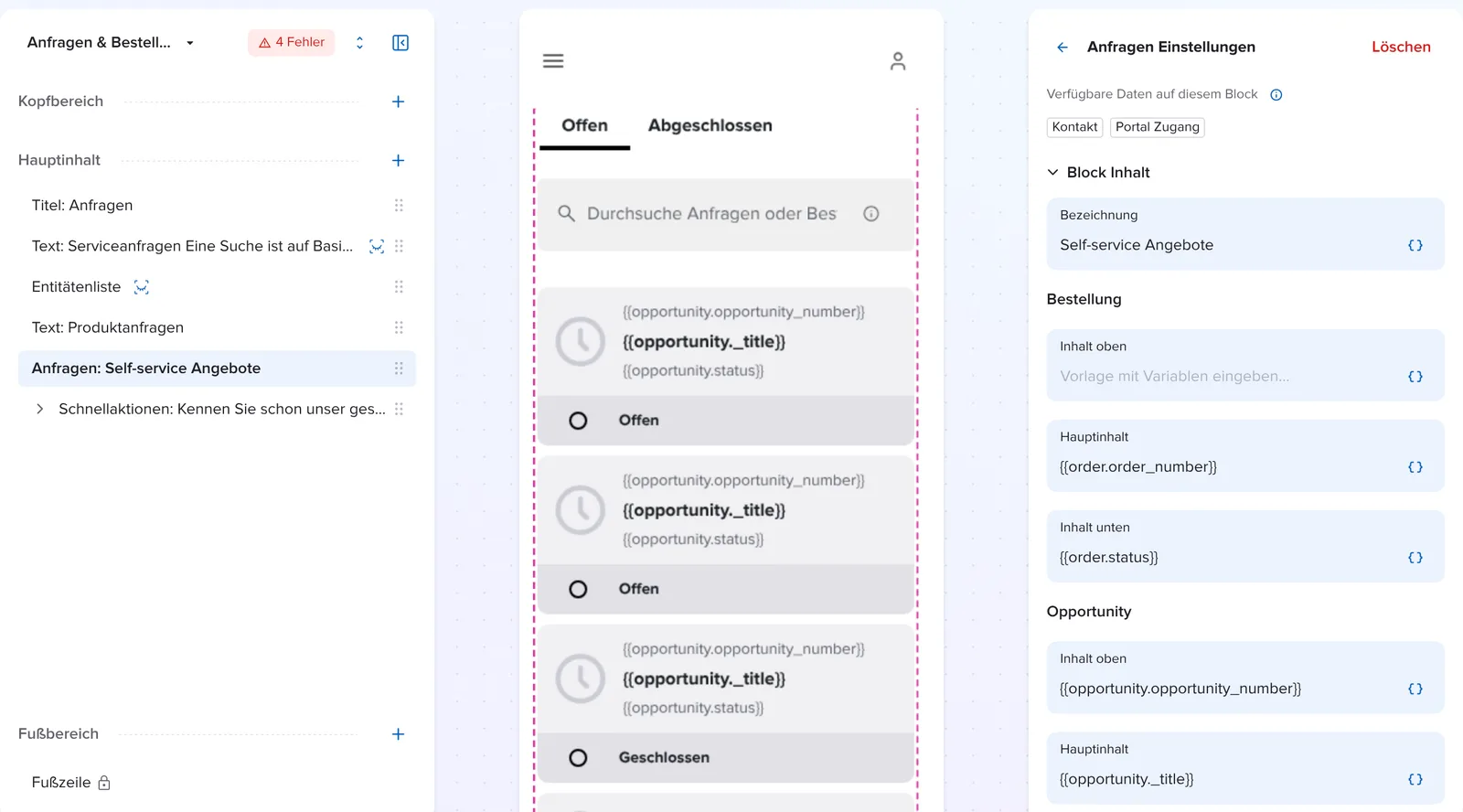Switch to the Offen tab
Screen dimensions: 1463x812
point(584,126)
